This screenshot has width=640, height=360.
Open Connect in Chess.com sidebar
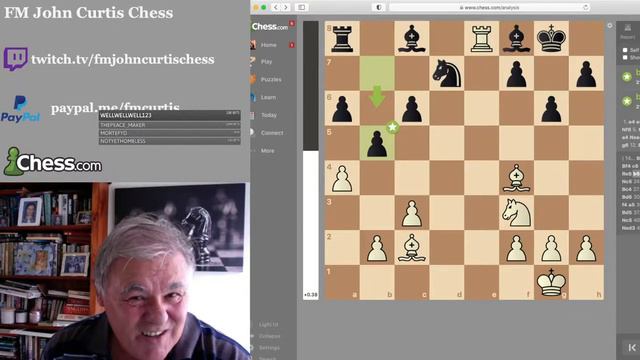(x=272, y=133)
